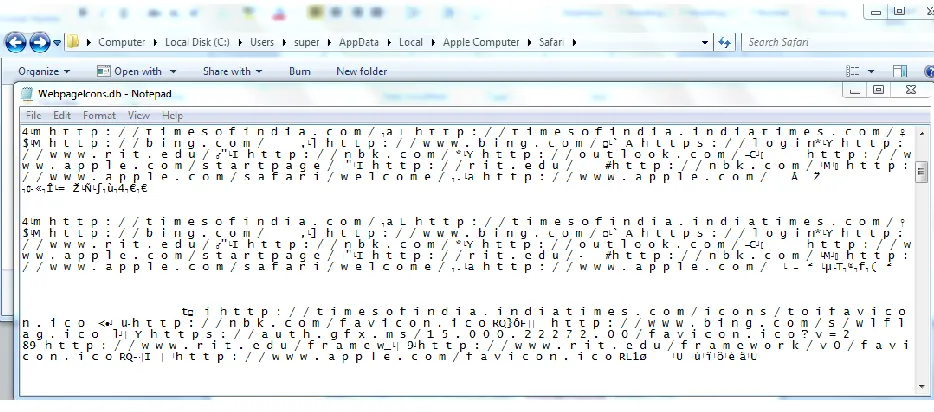Click the Notepad text line starting 'n.ico'

point(463,323)
